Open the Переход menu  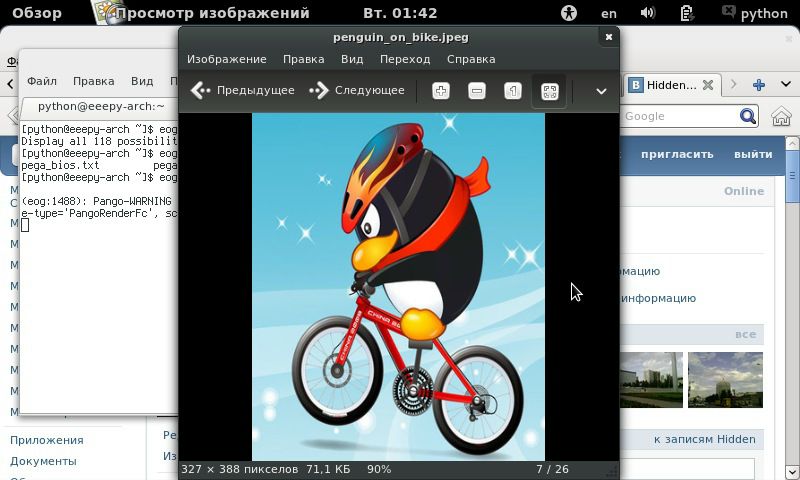coord(405,59)
